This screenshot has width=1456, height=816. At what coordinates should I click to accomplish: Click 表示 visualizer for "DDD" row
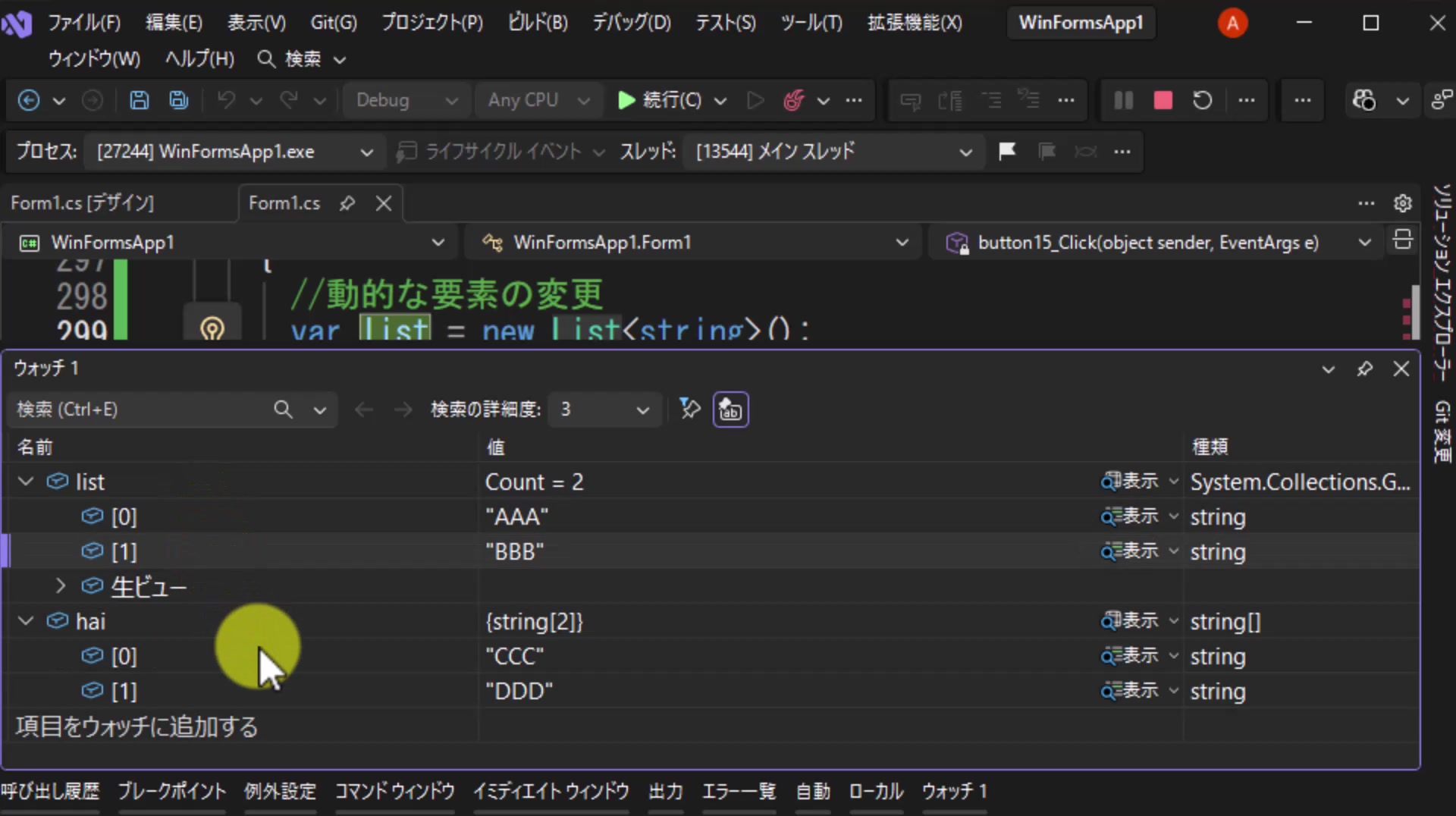[1130, 691]
